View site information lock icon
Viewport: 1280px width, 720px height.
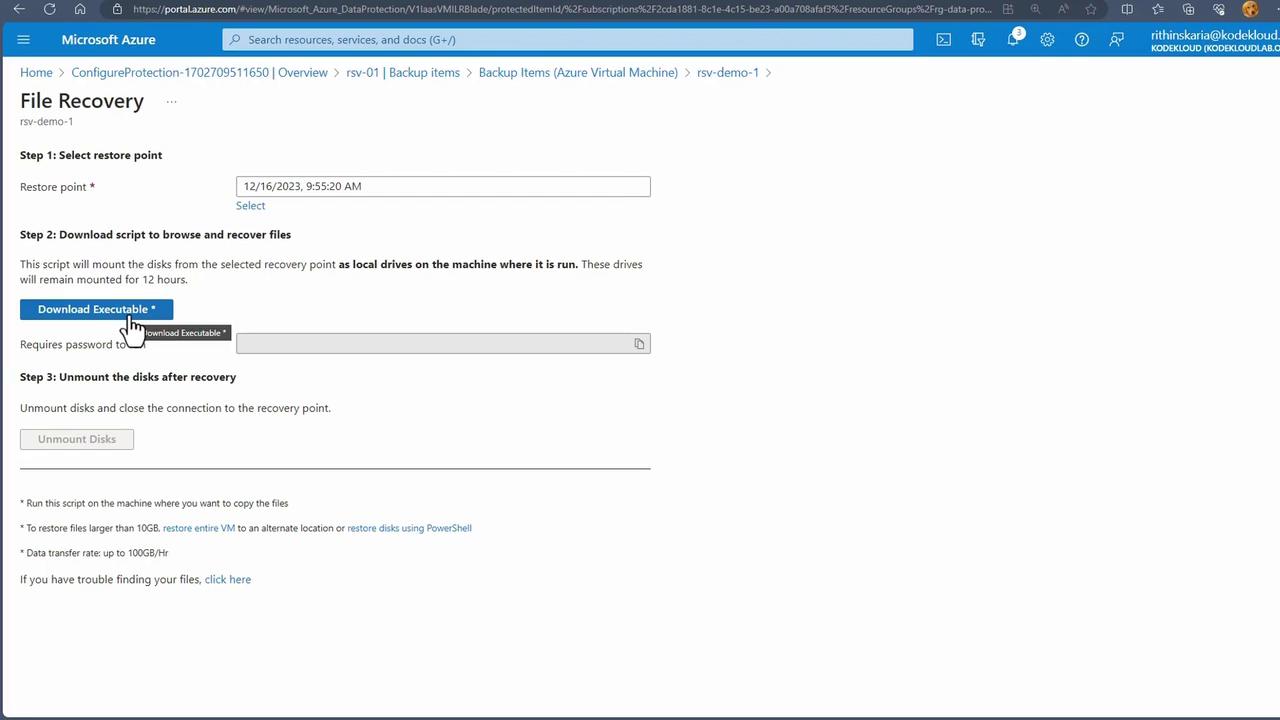pyautogui.click(x=117, y=9)
